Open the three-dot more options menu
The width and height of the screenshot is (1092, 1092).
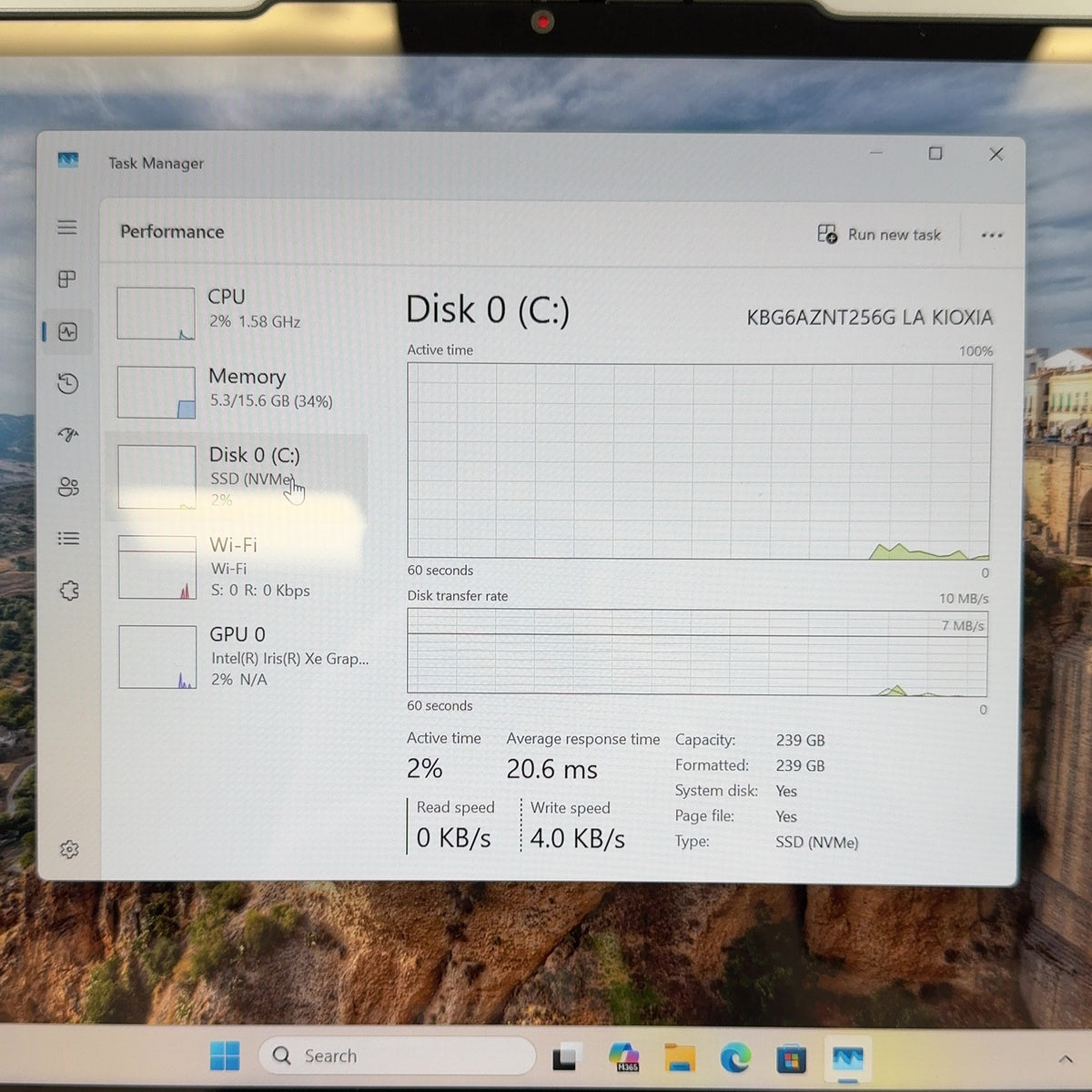(x=992, y=236)
